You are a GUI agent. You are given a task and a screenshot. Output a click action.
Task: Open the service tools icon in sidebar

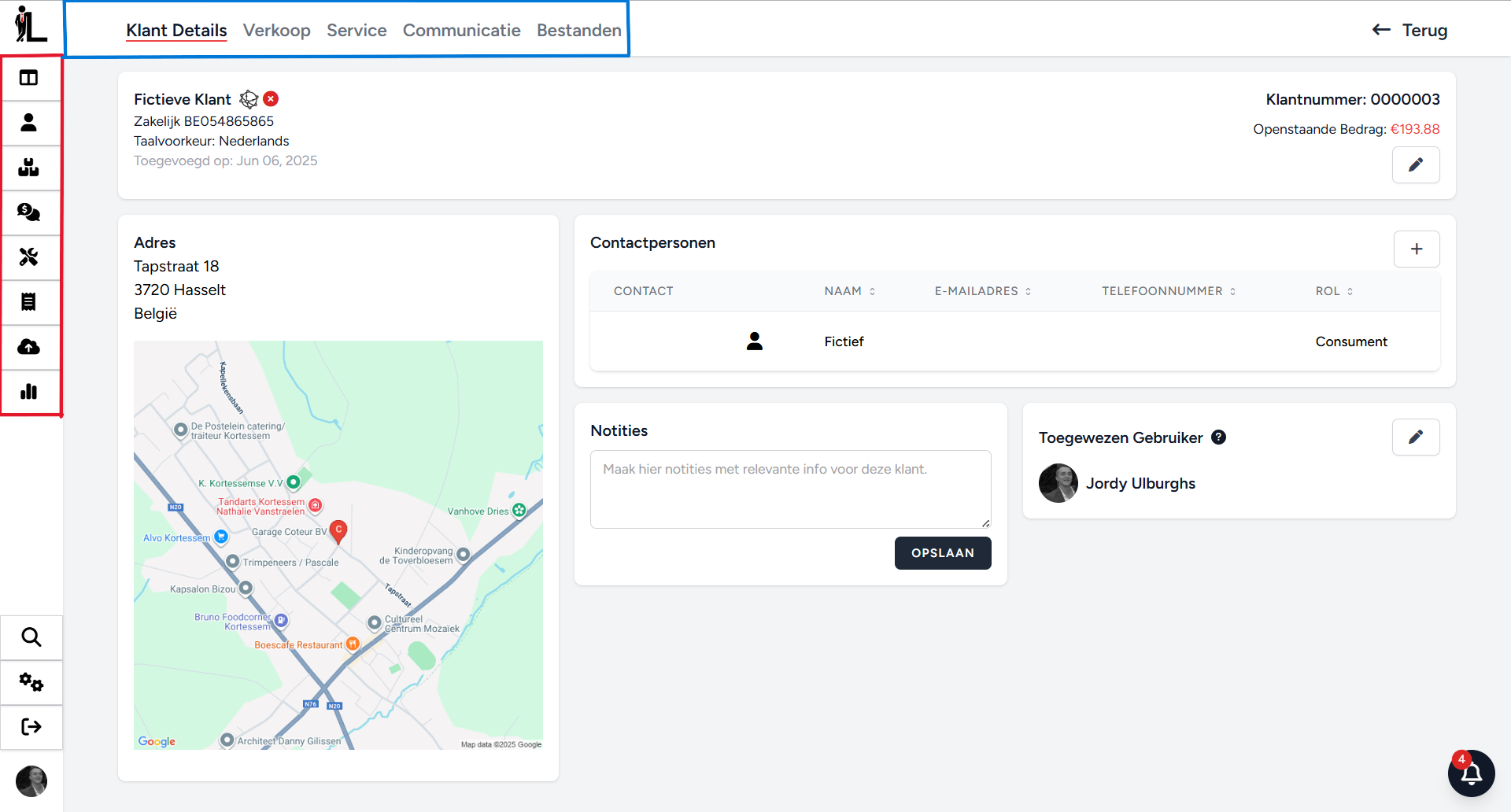(29, 257)
